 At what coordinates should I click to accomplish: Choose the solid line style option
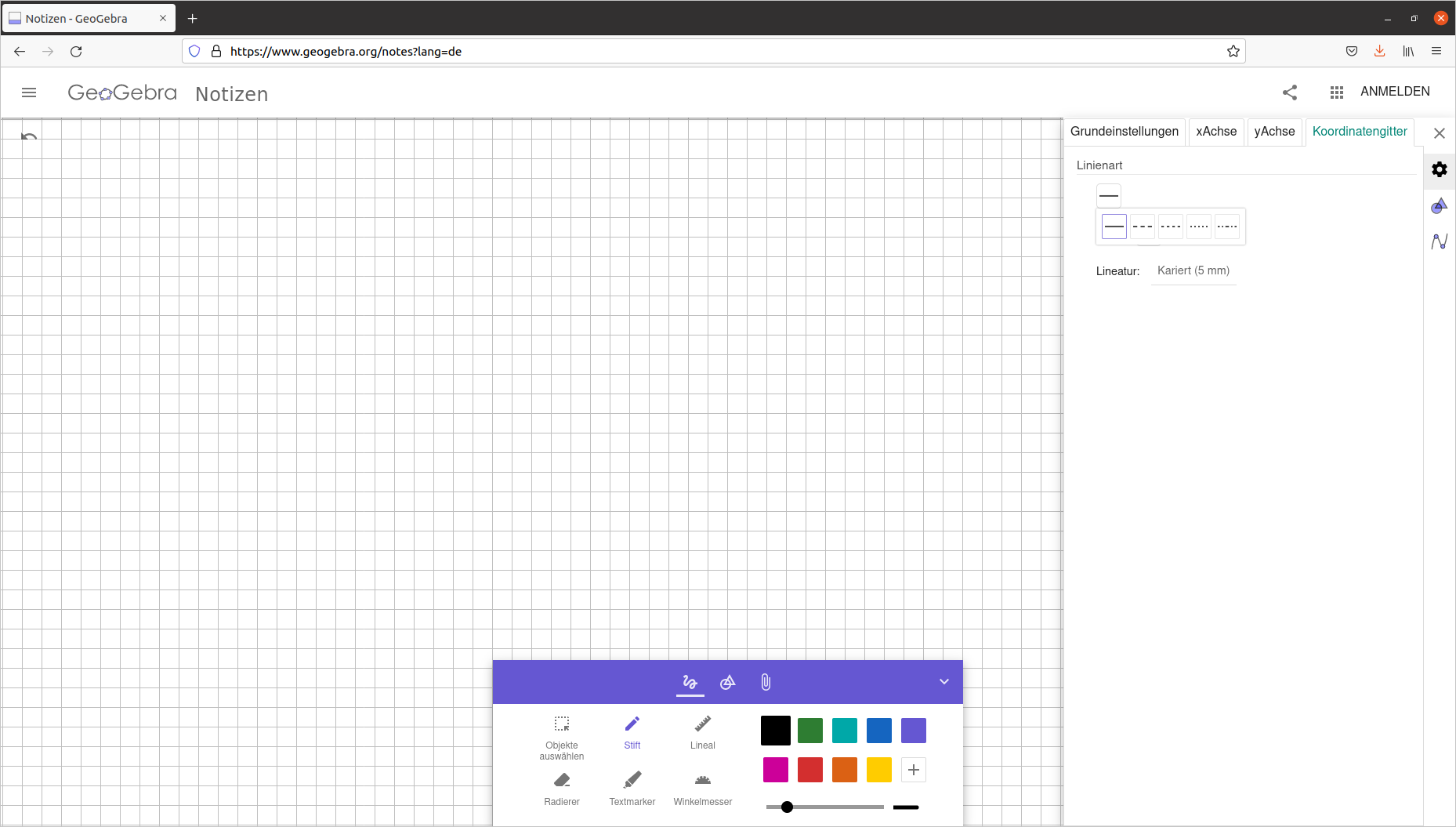[1114, 227]
